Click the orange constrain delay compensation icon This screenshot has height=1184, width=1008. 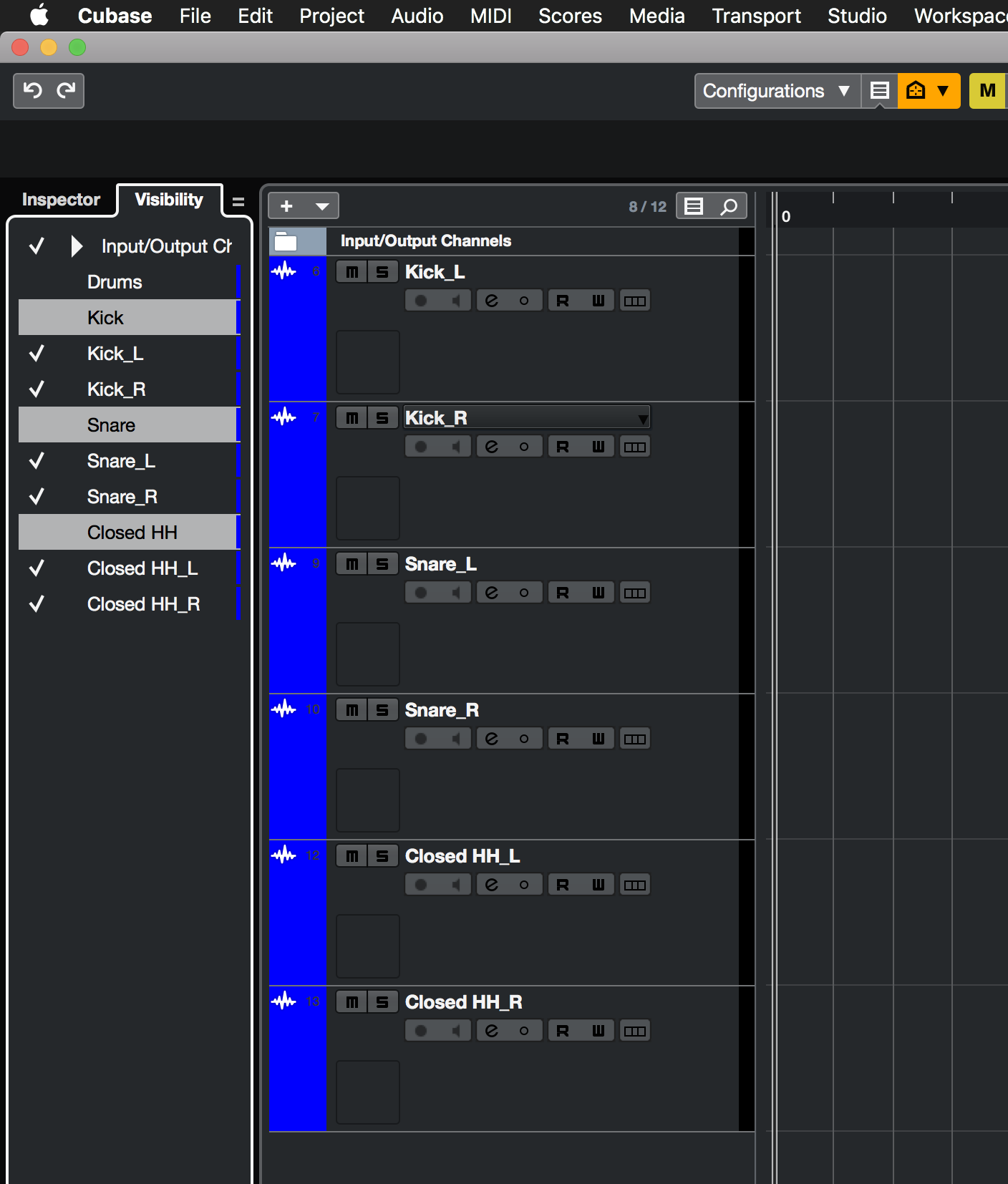(916, 90)
